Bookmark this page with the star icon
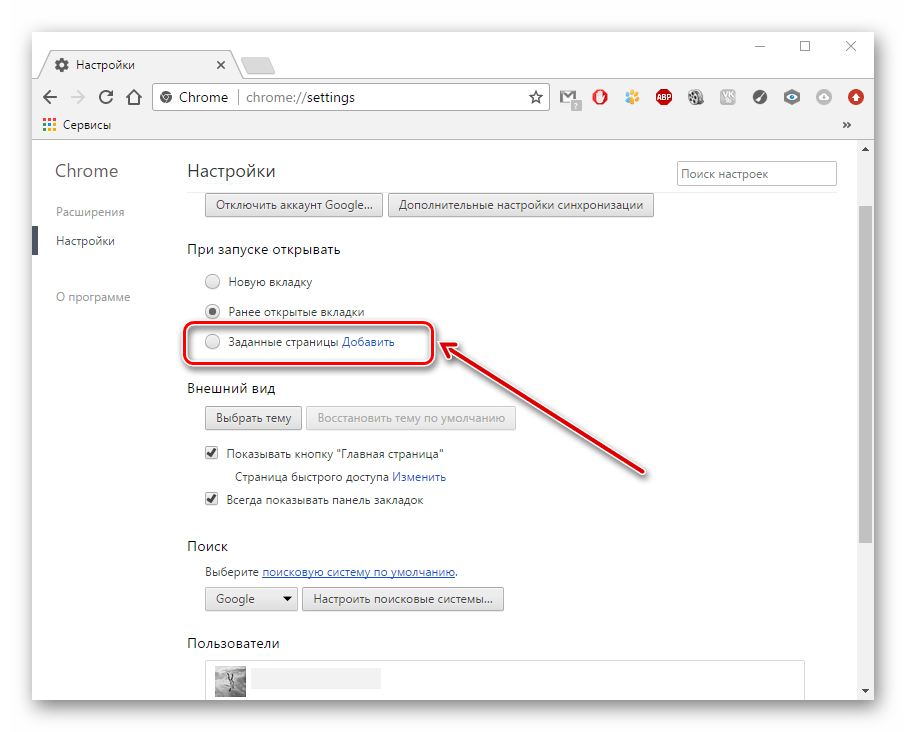Viewport: 906px width, 732px height. 536,97
